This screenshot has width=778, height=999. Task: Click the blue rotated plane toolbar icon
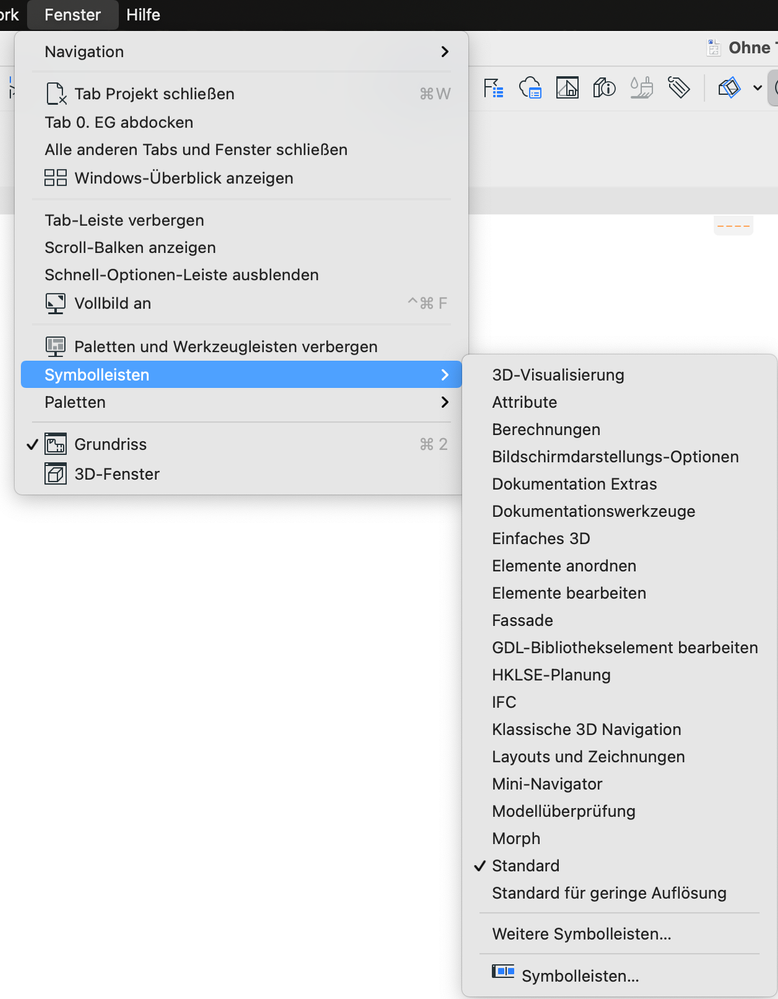click(729, 88)
